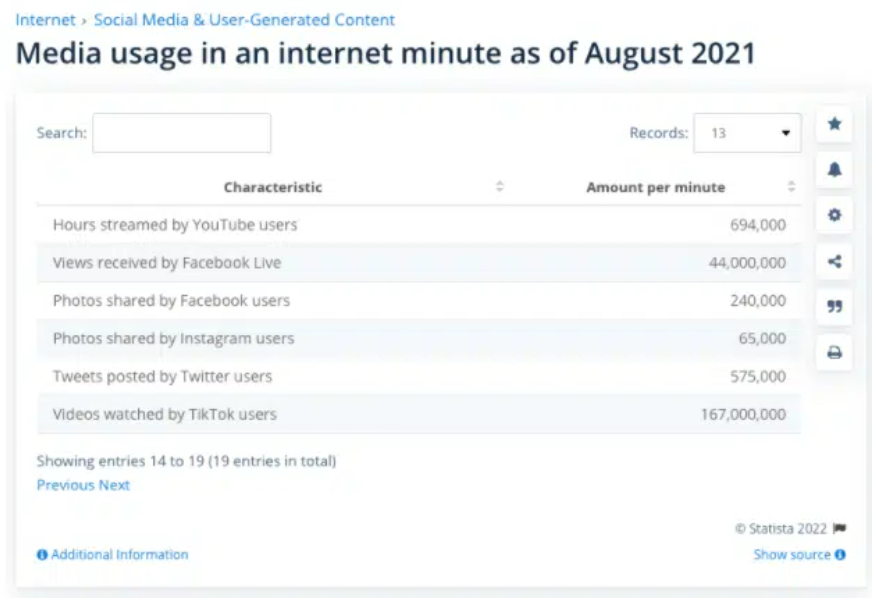The width and height of the screenshot is (876, 602).
Task: Click the Records: label
Action: 658,133
